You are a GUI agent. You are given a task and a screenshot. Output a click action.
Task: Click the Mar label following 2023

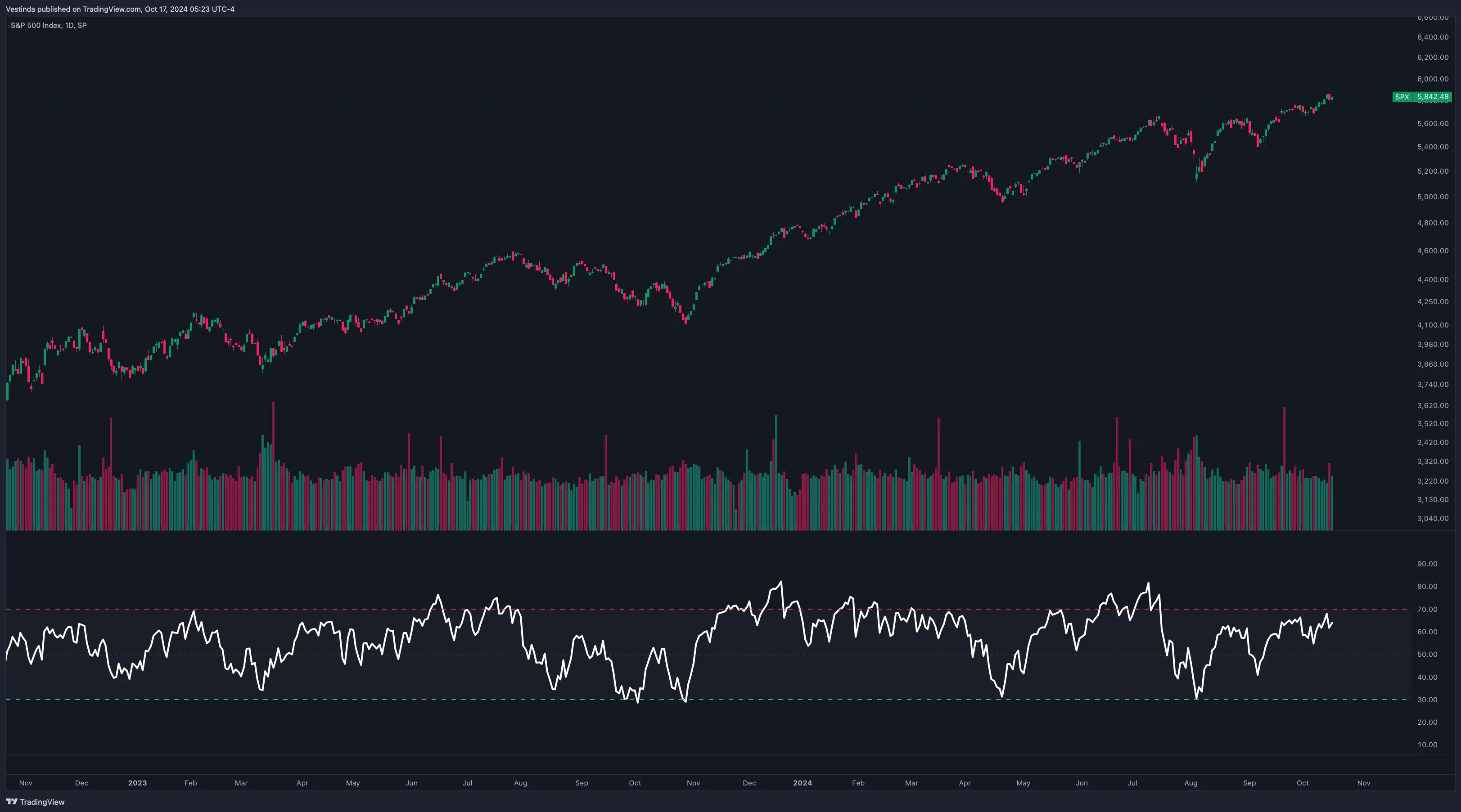pos(241,783)
